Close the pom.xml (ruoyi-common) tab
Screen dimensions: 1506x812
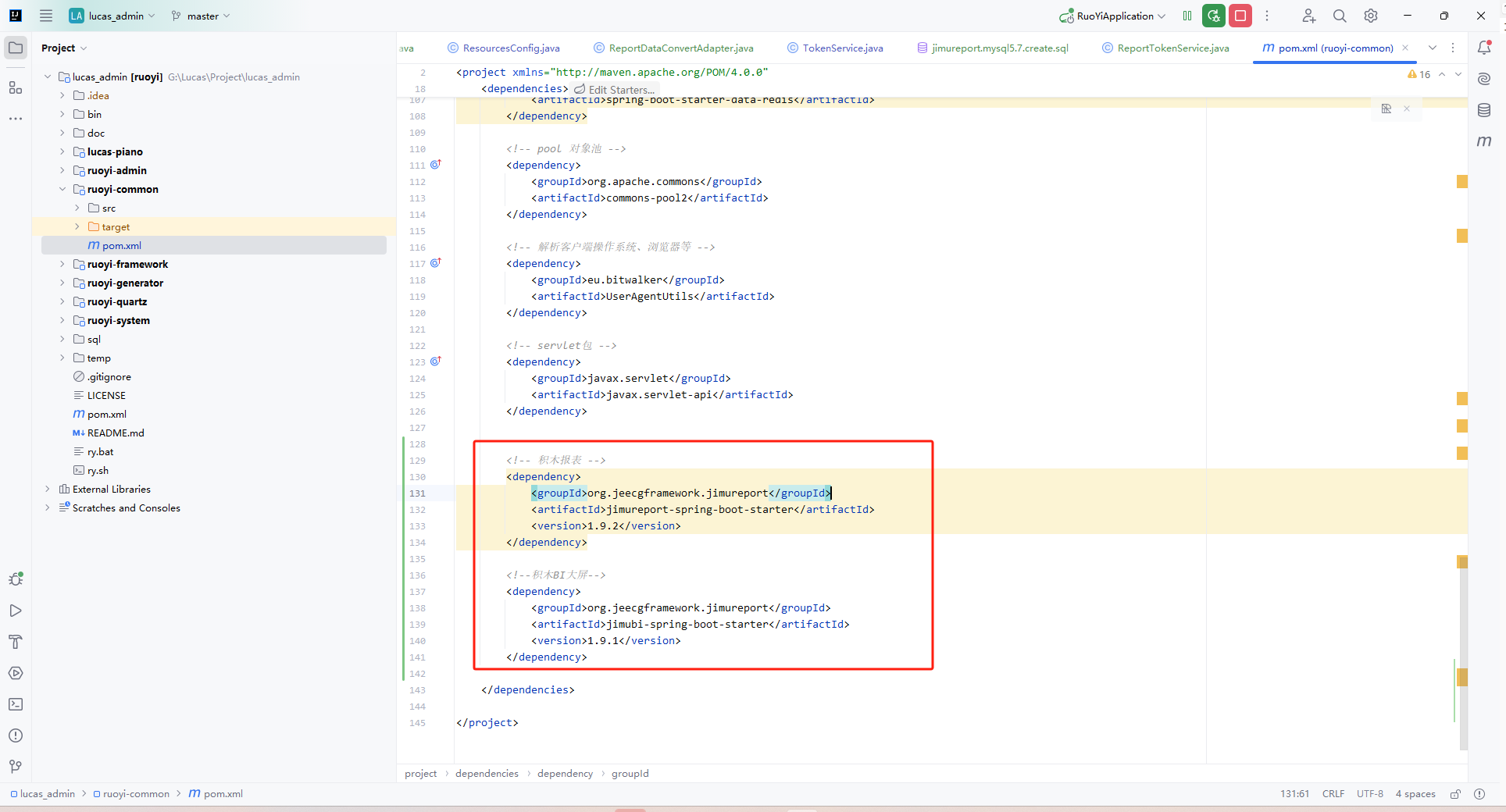coord(1405,48)
